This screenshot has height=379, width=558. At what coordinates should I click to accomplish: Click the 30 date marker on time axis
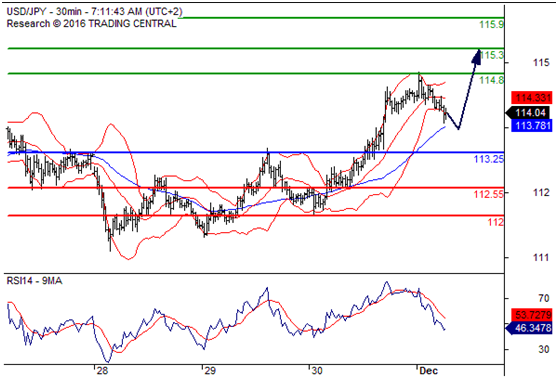tap(317, 371)
